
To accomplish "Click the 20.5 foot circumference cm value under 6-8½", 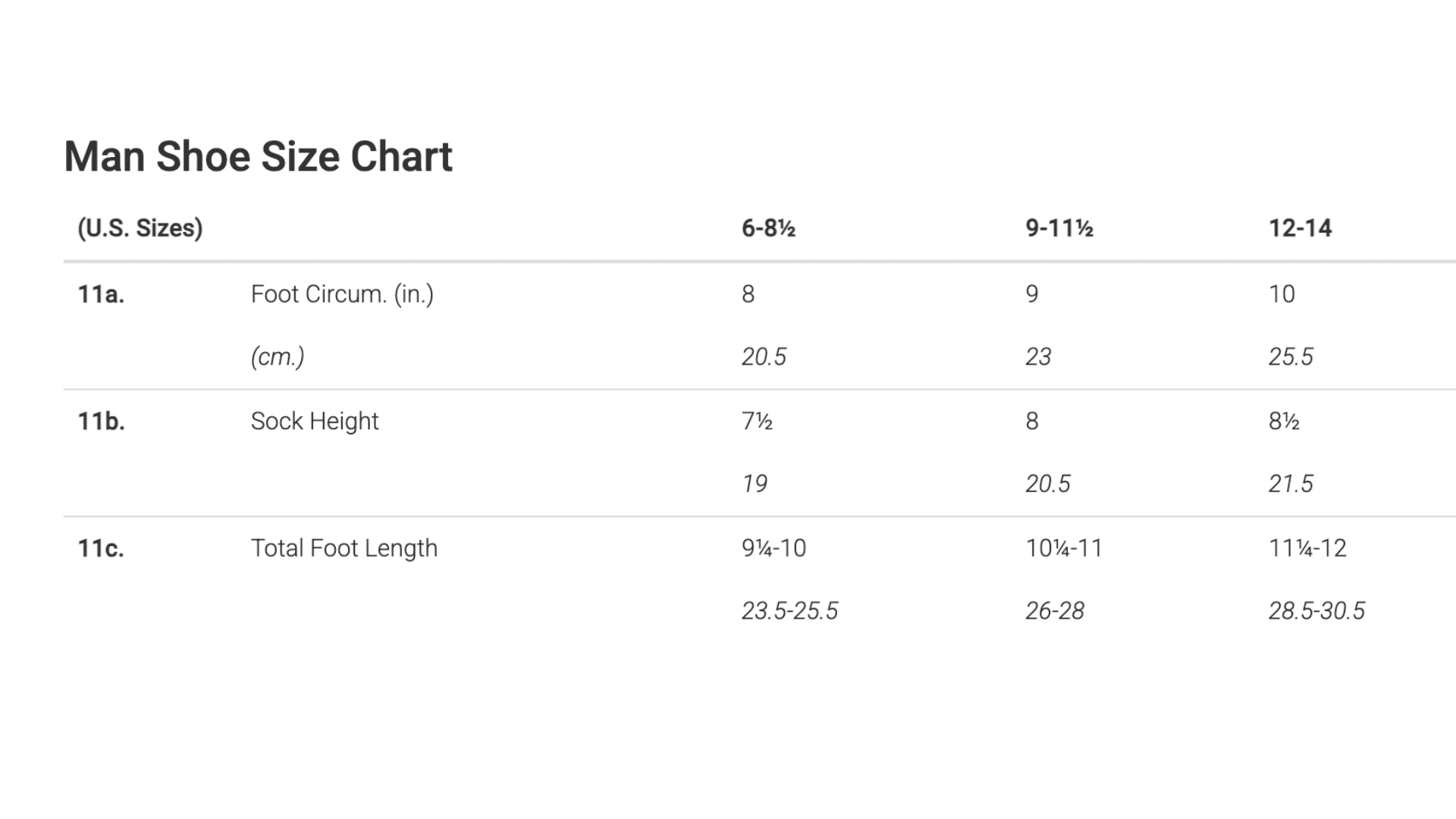I will coord(764,357).
